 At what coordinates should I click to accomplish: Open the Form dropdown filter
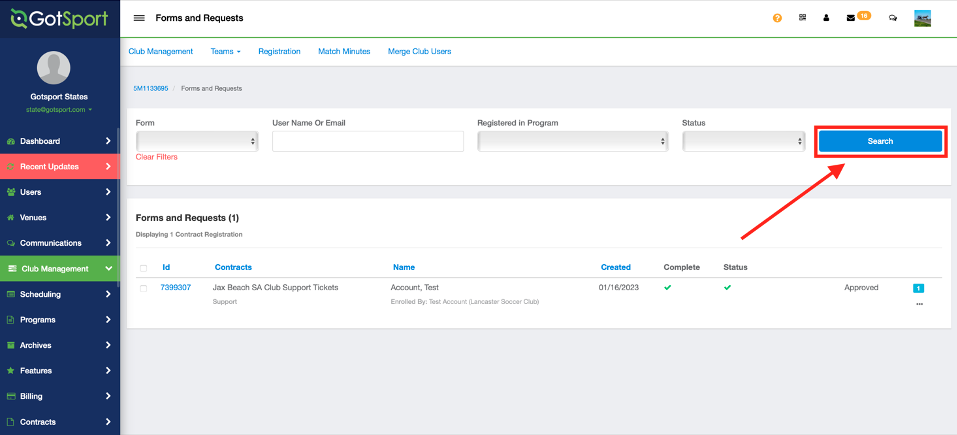click(197, 142)
